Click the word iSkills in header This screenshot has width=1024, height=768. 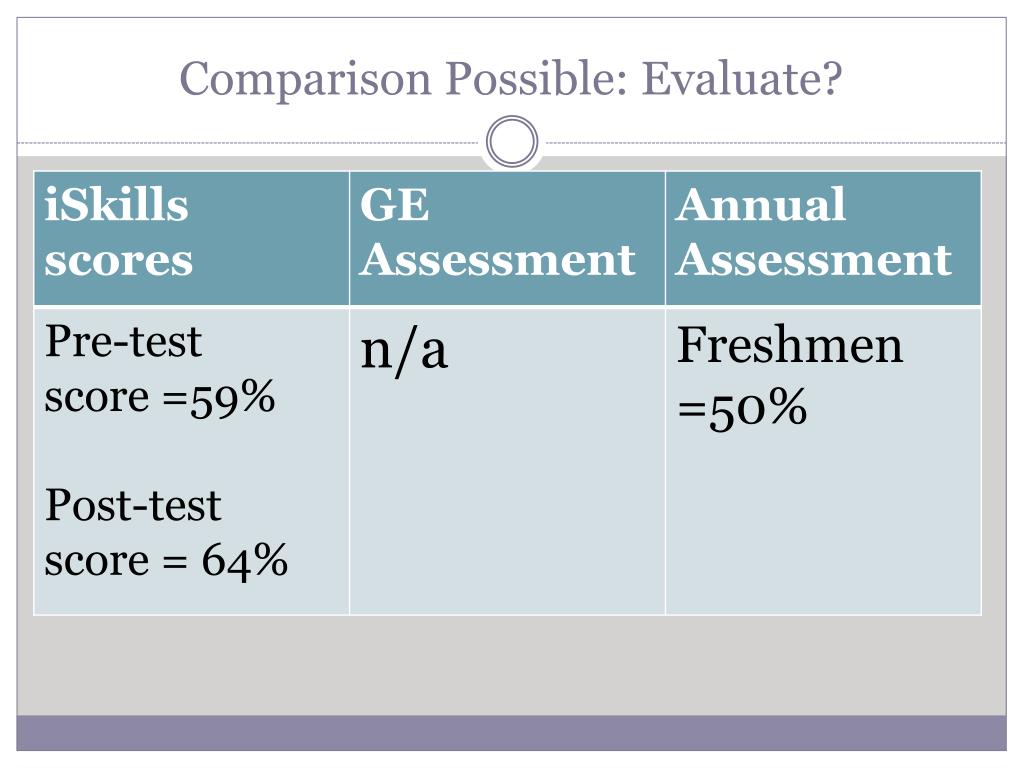point(116,205)
